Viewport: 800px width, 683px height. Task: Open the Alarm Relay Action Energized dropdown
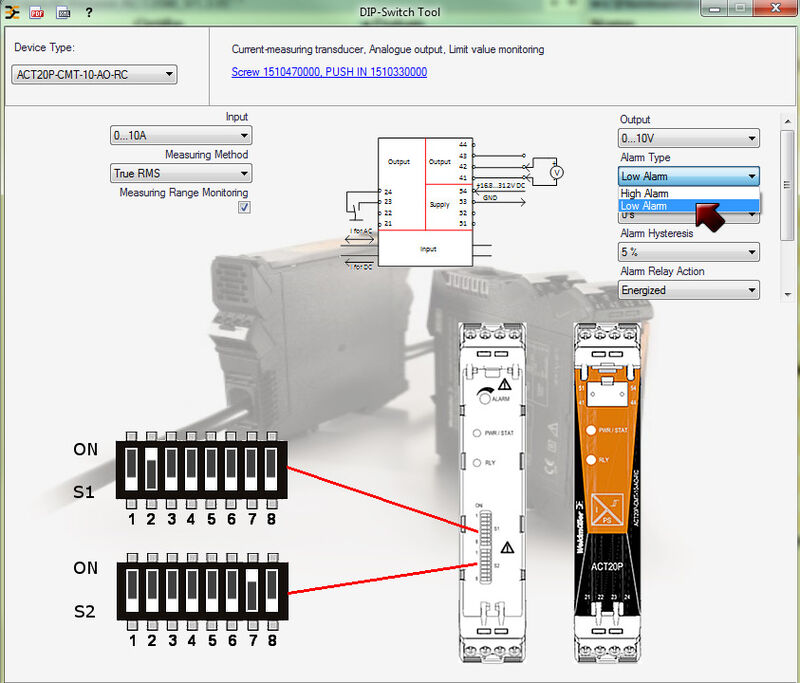tap(689, 290)
